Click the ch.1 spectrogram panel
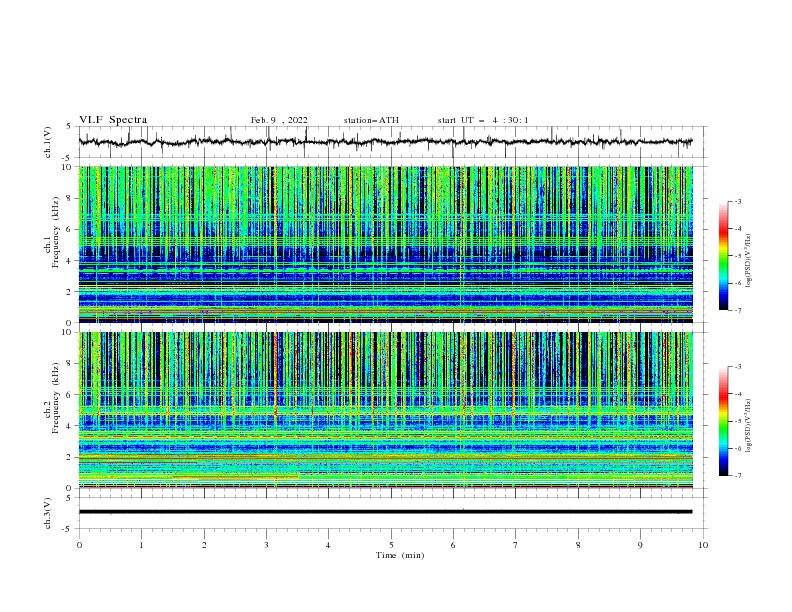The image size is (792, 612). tap(385, 244)
